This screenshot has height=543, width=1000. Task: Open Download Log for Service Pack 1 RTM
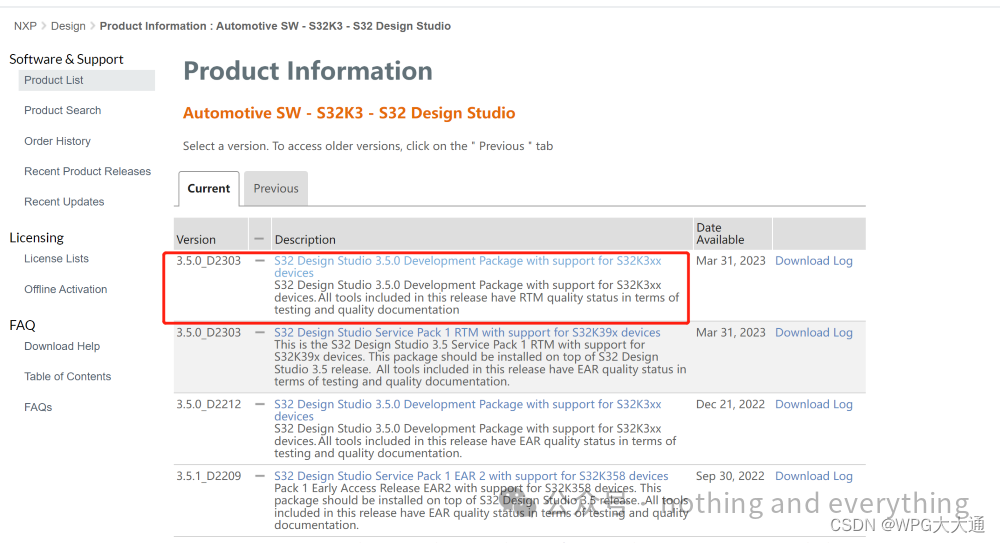coord(814,332)
